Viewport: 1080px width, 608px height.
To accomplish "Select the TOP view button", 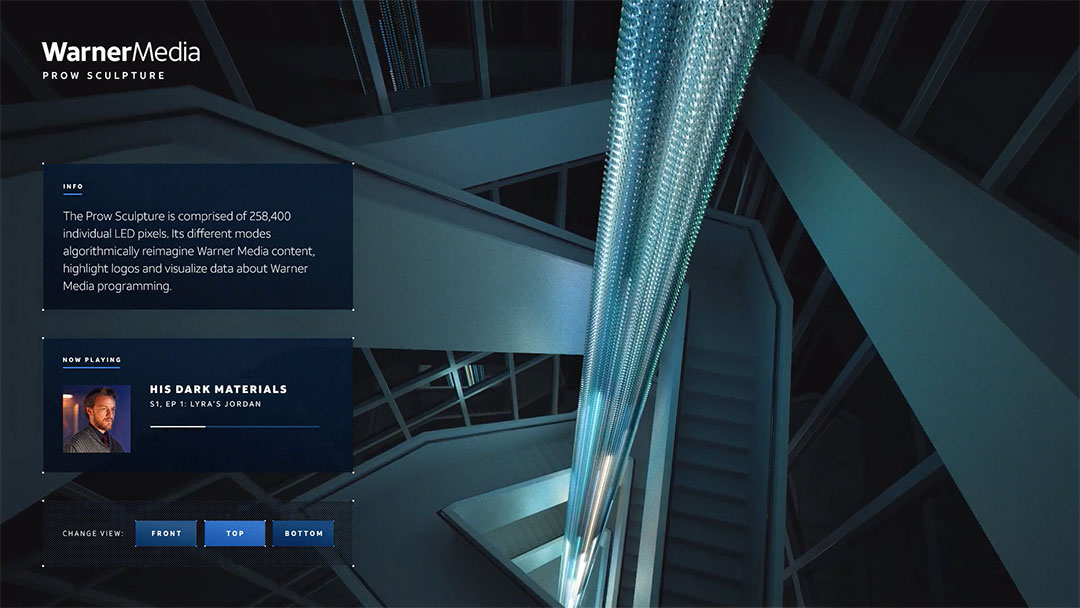I will coord(235,534).
